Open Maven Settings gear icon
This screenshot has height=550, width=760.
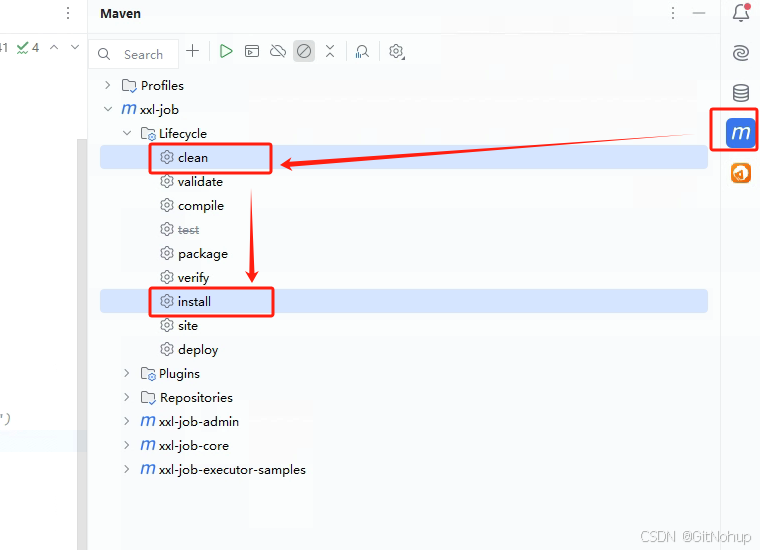[x=396, y=51]
